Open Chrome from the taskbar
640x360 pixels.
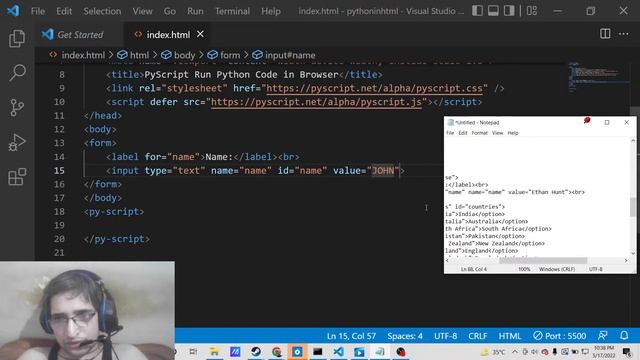tap(276, 351)
